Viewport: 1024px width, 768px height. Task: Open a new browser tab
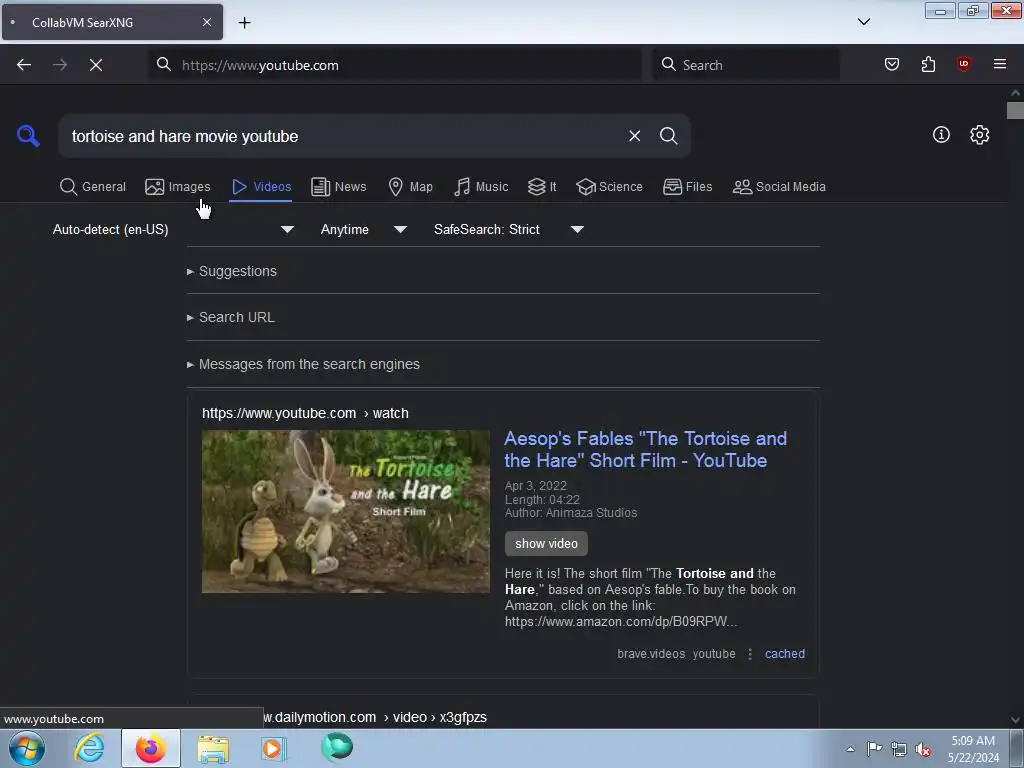[244, 22]
